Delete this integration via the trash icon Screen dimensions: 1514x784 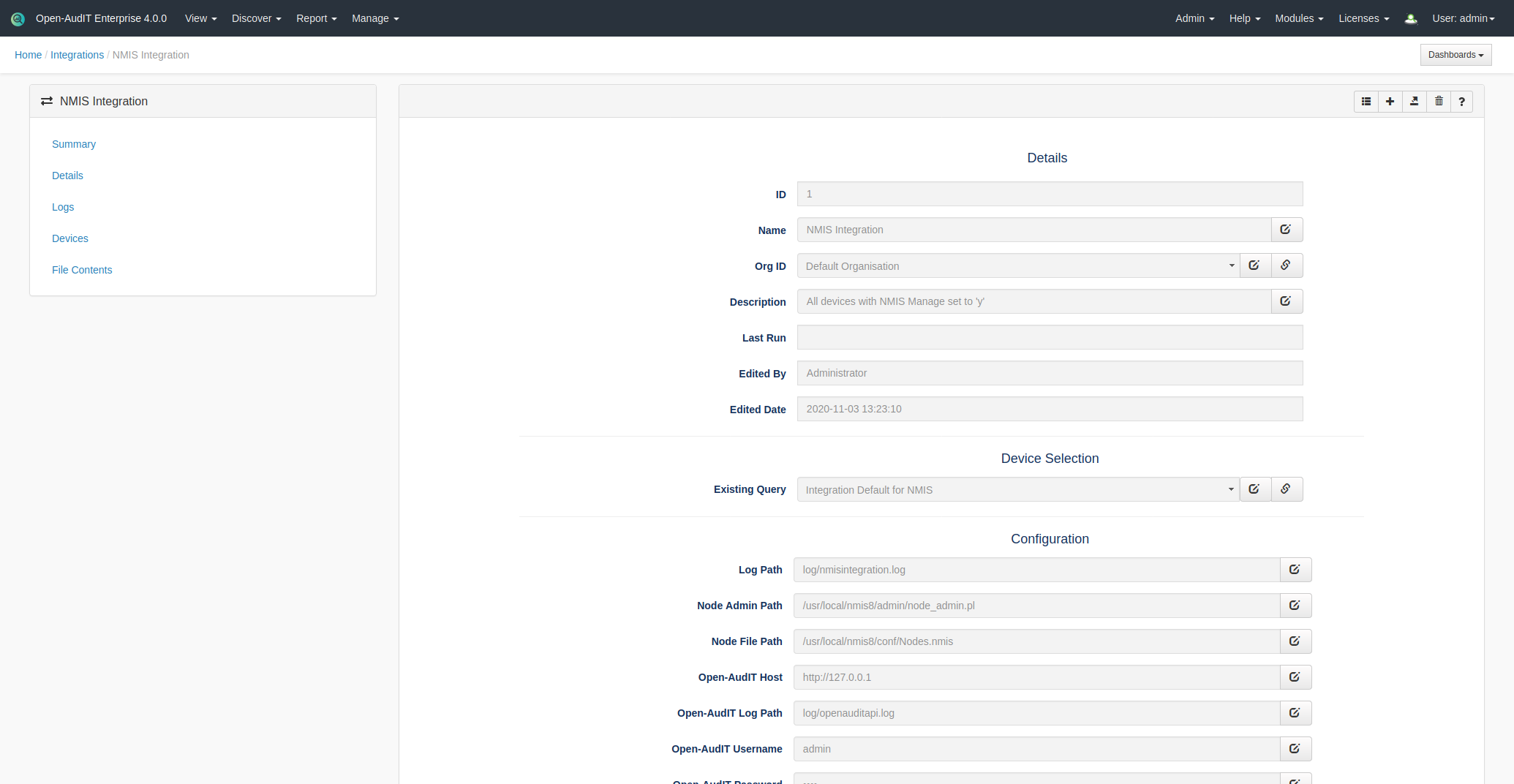[x=1438, y=102]
